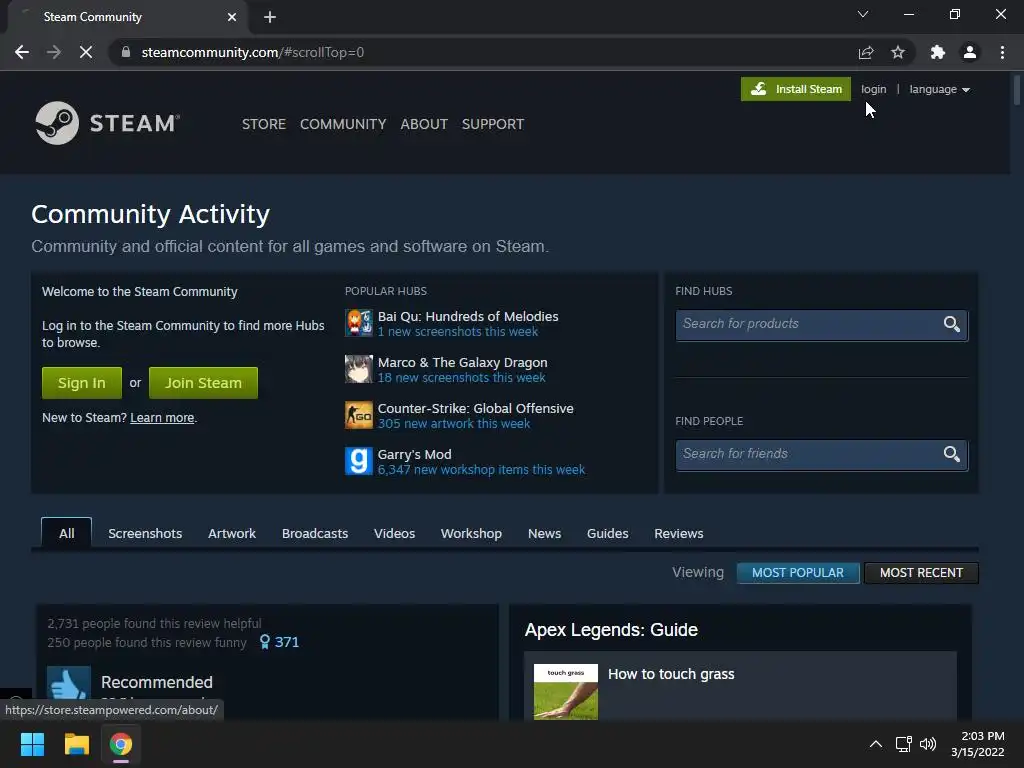The width and height of the screenshot is (1024, 768).
Task: Open the language dropdown
Action: 939,89
